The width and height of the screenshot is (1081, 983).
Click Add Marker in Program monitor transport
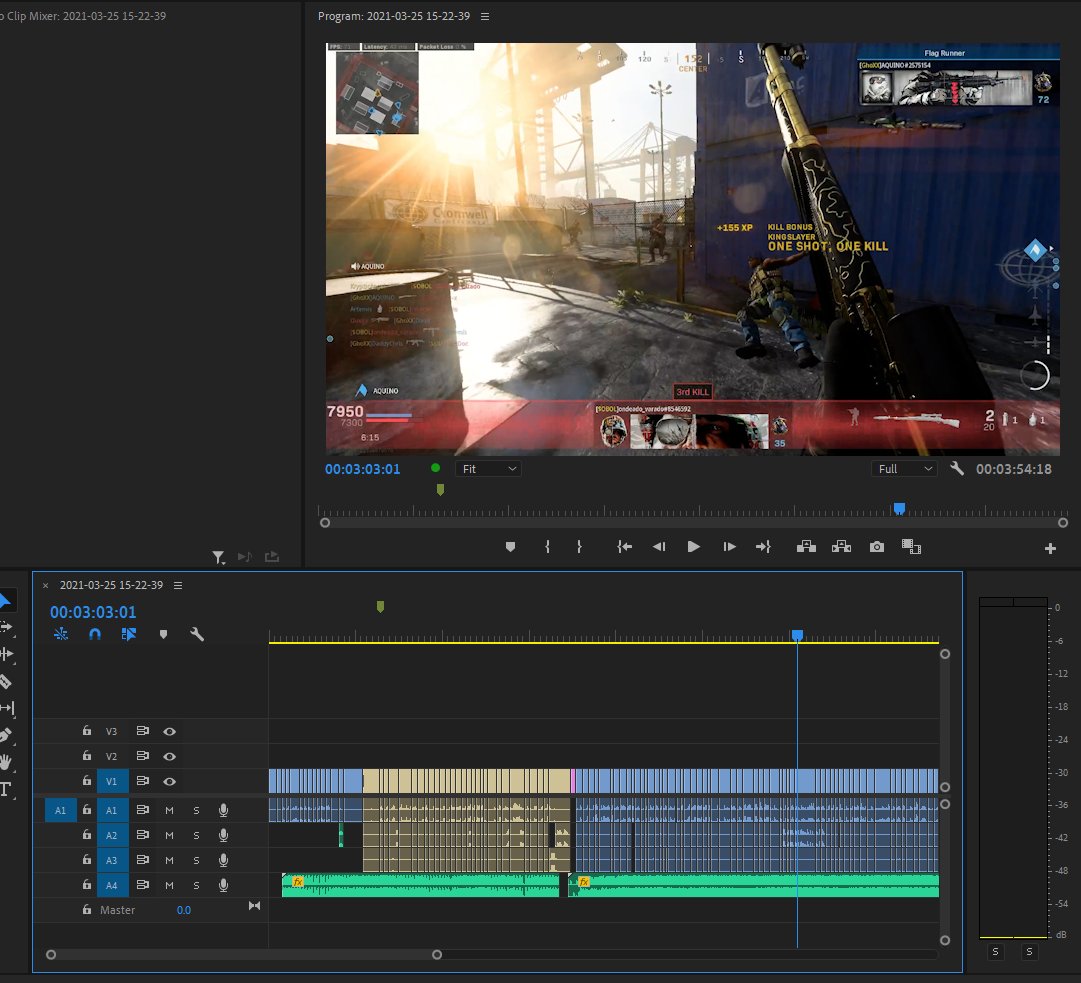(x=510, y=547)
